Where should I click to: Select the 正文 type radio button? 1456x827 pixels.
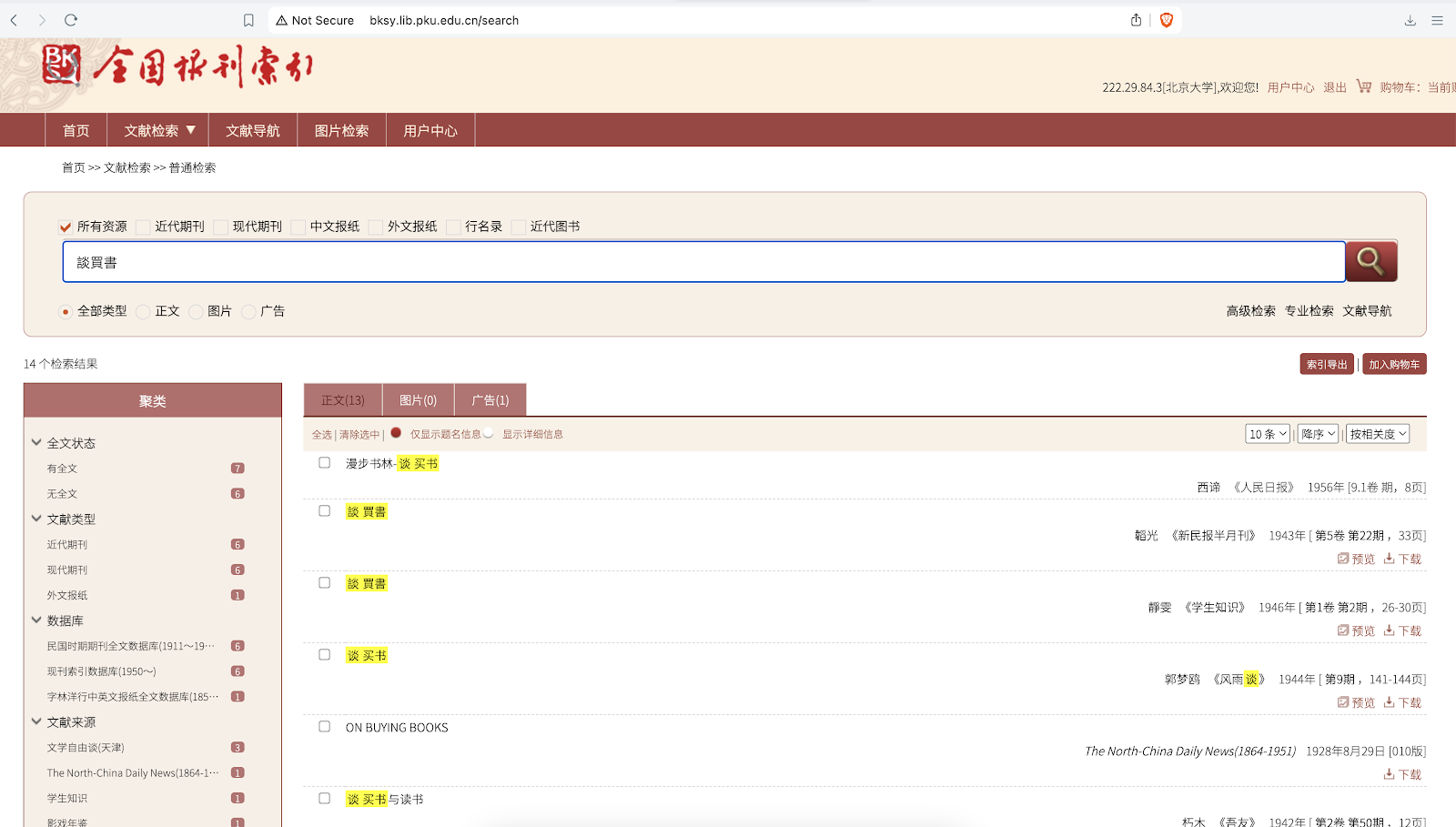tap(143, 312)
